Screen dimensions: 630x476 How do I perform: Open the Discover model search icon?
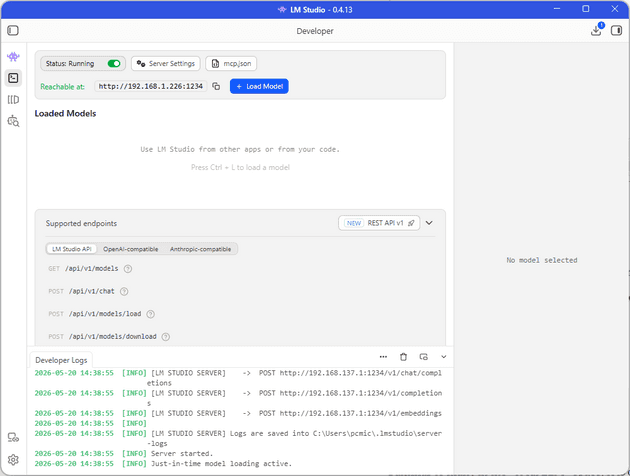pos(13,121)
